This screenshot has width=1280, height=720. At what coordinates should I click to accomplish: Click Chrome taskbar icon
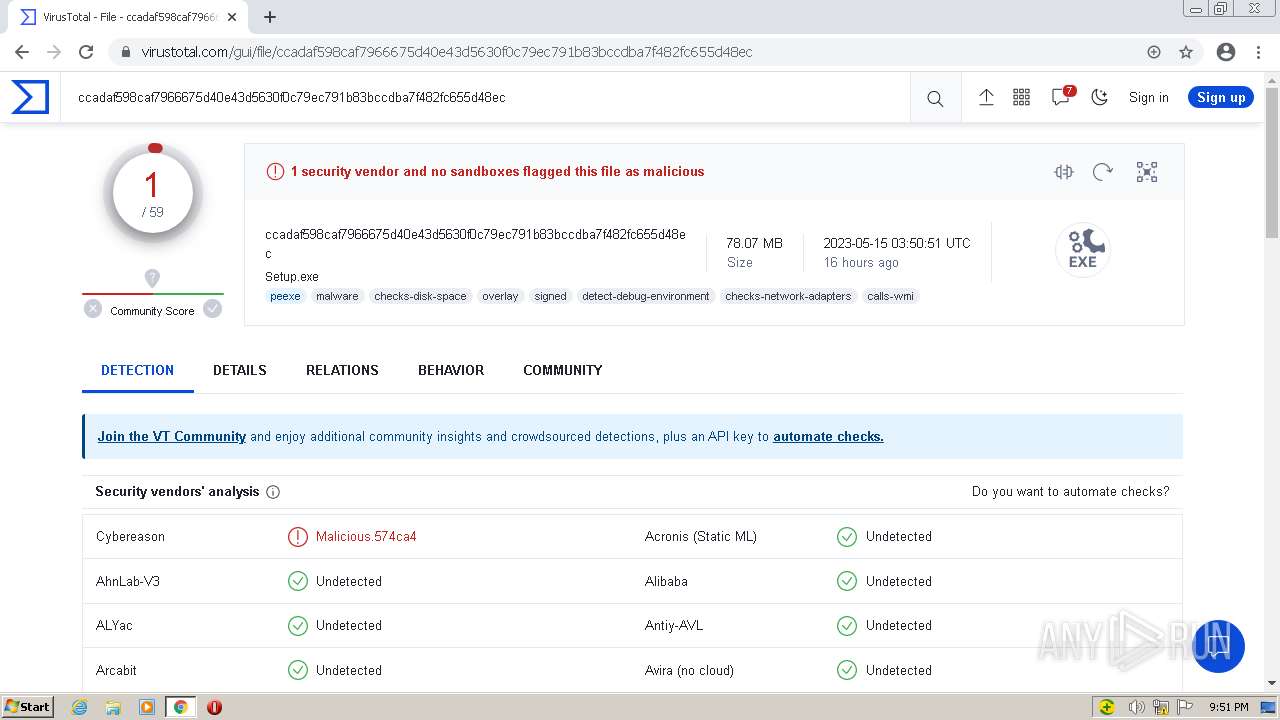tap(181, 707)
